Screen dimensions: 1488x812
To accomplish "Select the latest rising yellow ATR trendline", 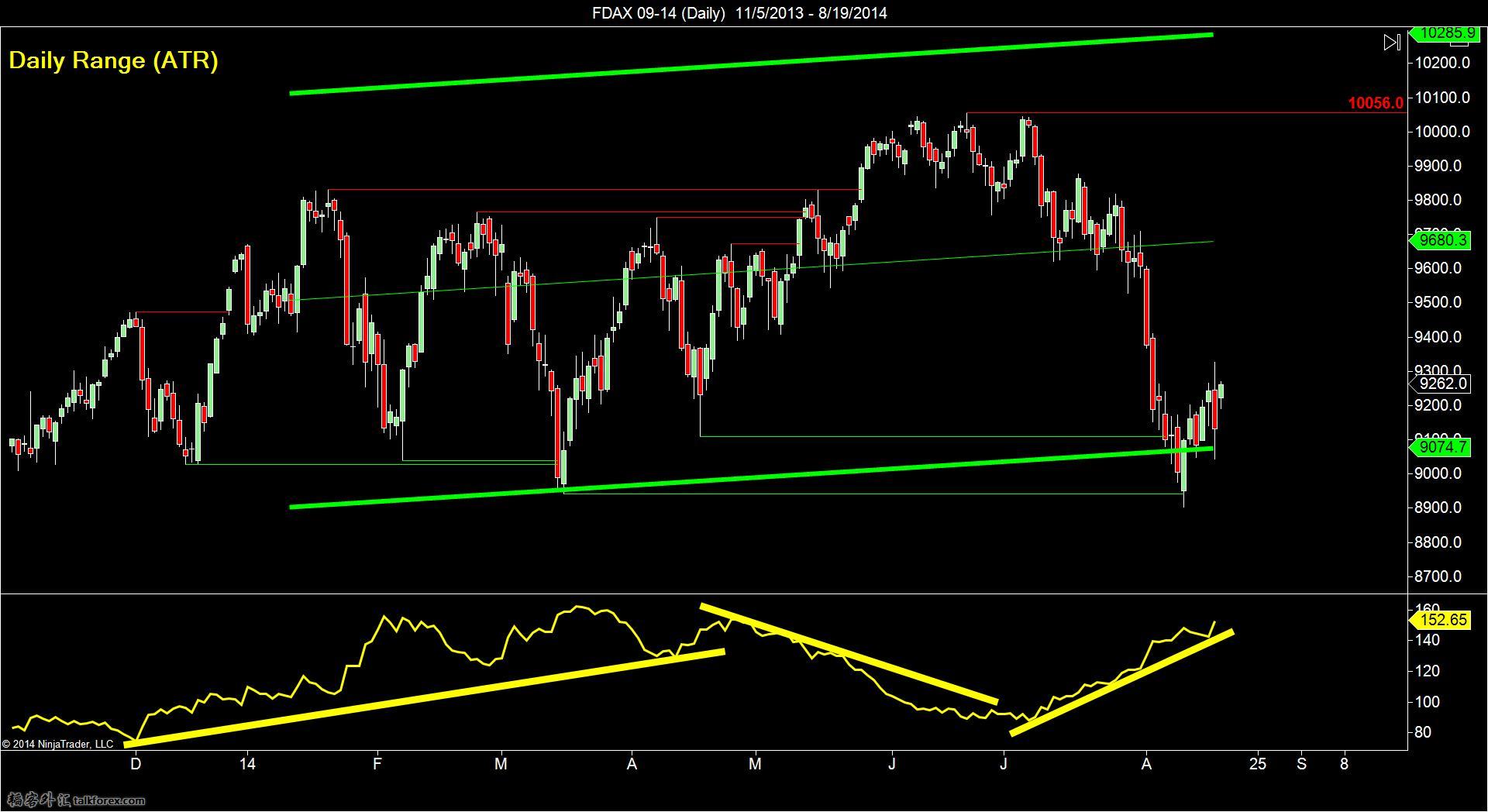I will point(1121,683).
